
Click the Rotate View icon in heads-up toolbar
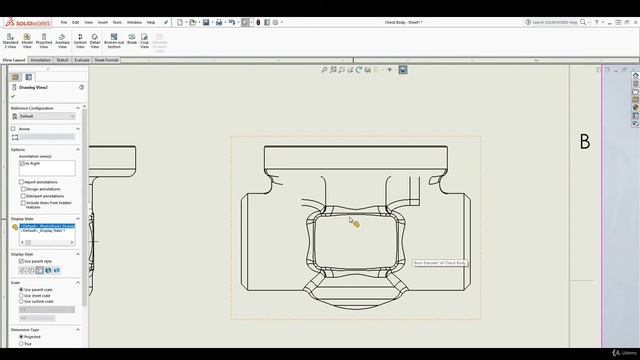click(359, 70)
